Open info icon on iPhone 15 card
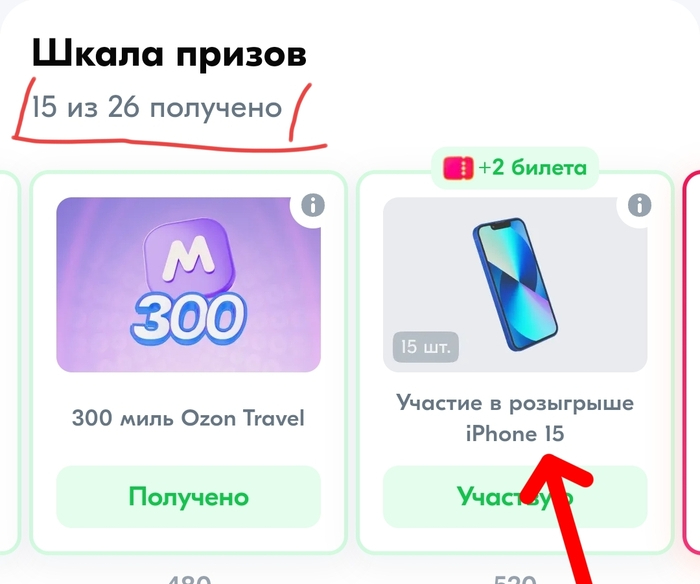 (639, 205)
